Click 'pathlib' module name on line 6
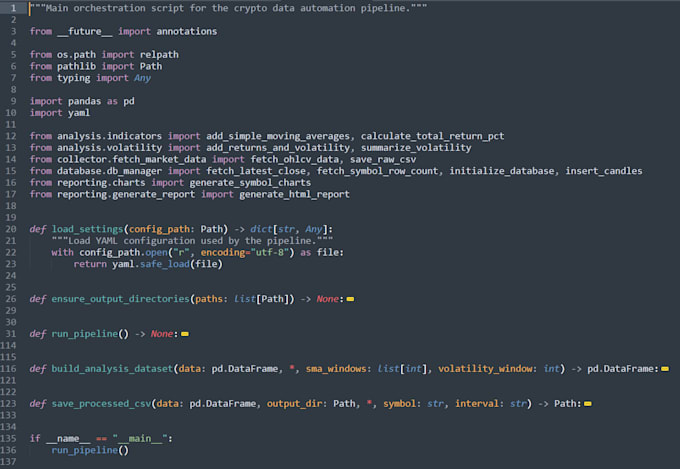Image resolution: width=680 pixels, height=469 pixels. pyautogui.click(x=76, y=66)
